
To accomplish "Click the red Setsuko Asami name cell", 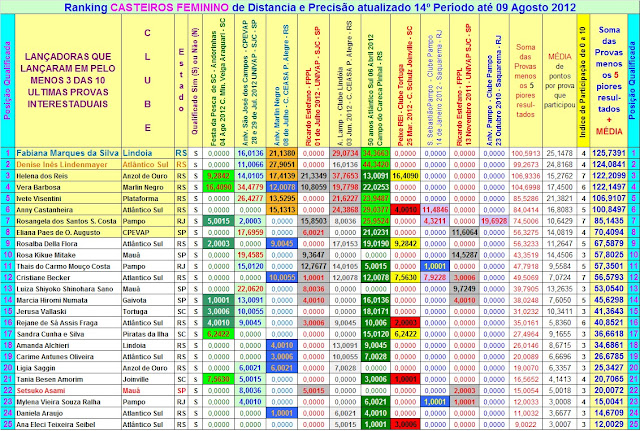I will [x=68, y=391].
